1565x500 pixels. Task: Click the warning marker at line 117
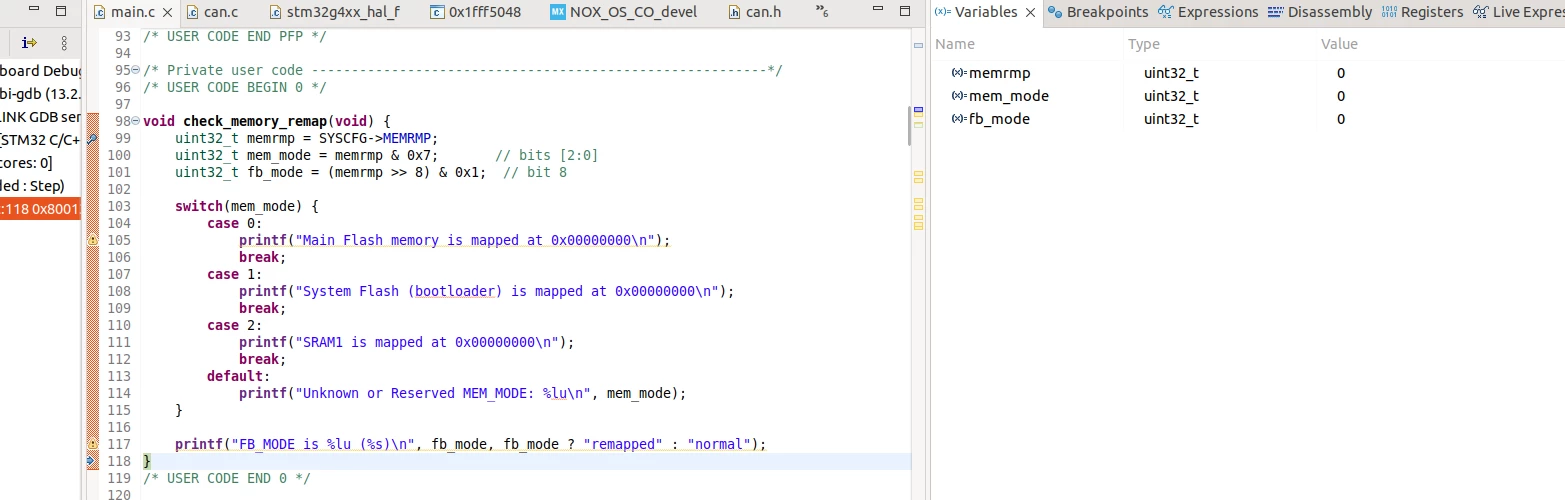tap(92, 443)
